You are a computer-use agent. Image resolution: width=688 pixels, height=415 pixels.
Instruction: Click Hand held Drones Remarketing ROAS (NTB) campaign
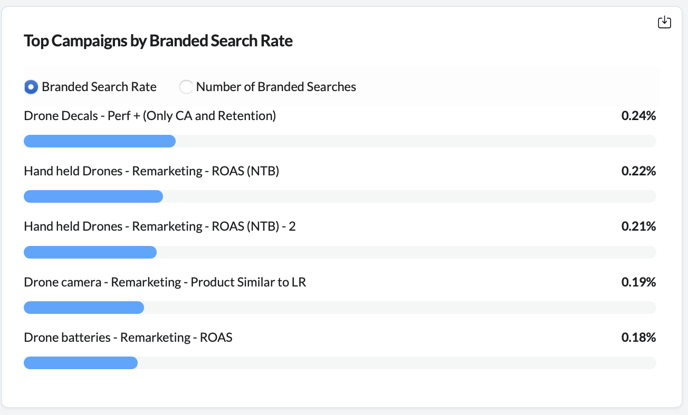[151, 171]
